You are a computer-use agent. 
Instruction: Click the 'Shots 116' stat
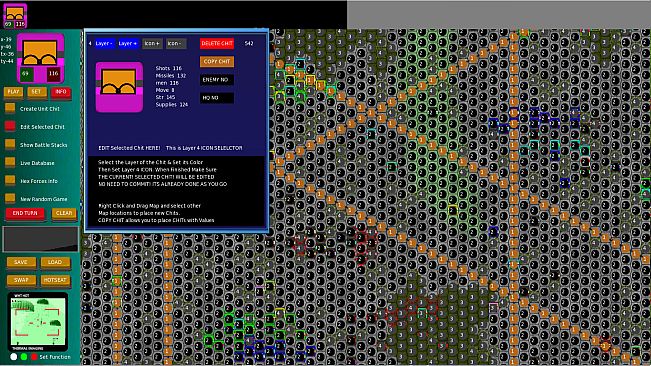169,68
